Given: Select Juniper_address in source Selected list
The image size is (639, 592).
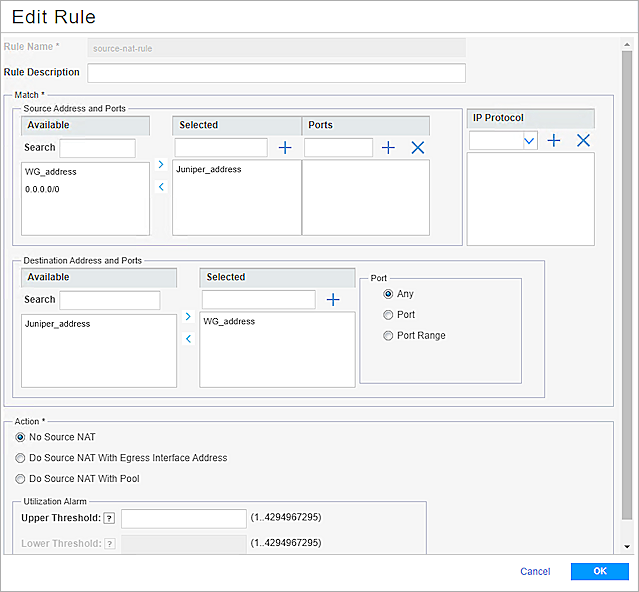Looking at the screenshot, I should [x=208, y=169].
